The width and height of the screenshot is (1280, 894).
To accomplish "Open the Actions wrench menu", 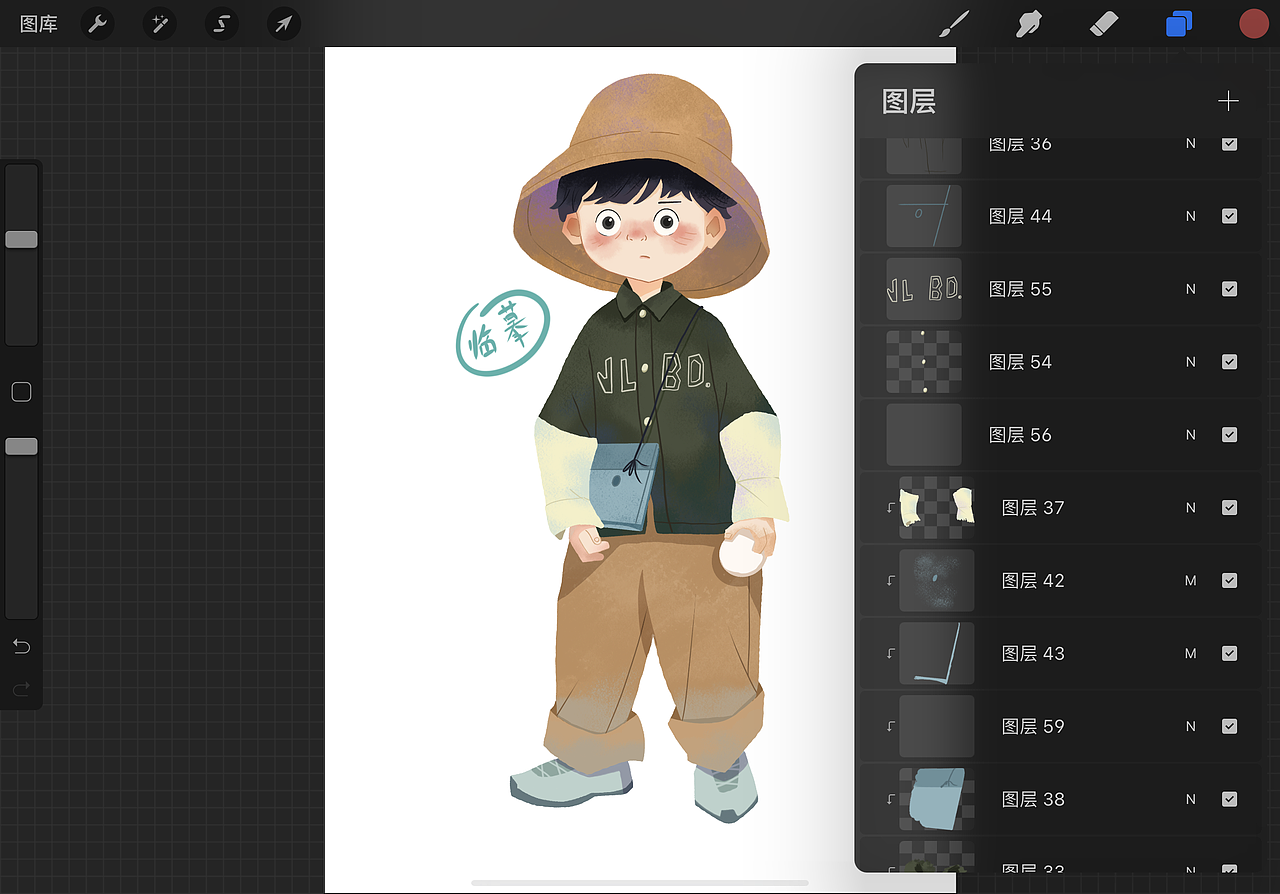I will 97,23.
